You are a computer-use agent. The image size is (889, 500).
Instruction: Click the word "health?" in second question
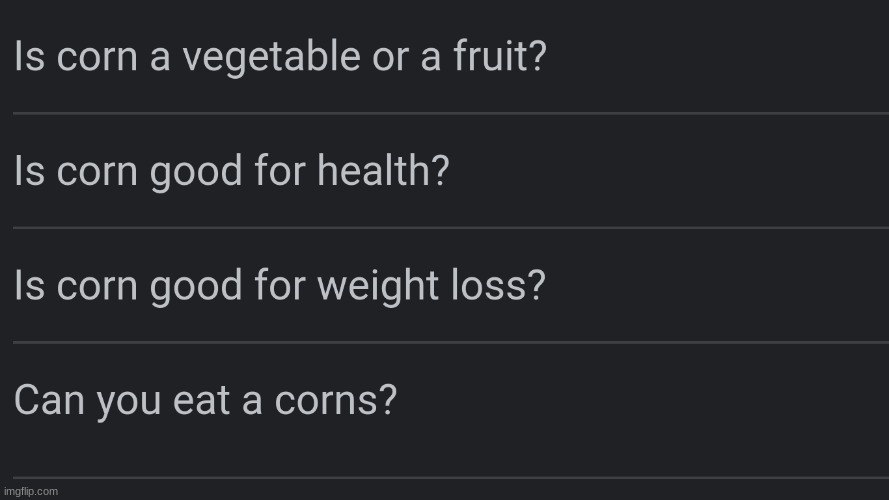(x=383, y=170)
